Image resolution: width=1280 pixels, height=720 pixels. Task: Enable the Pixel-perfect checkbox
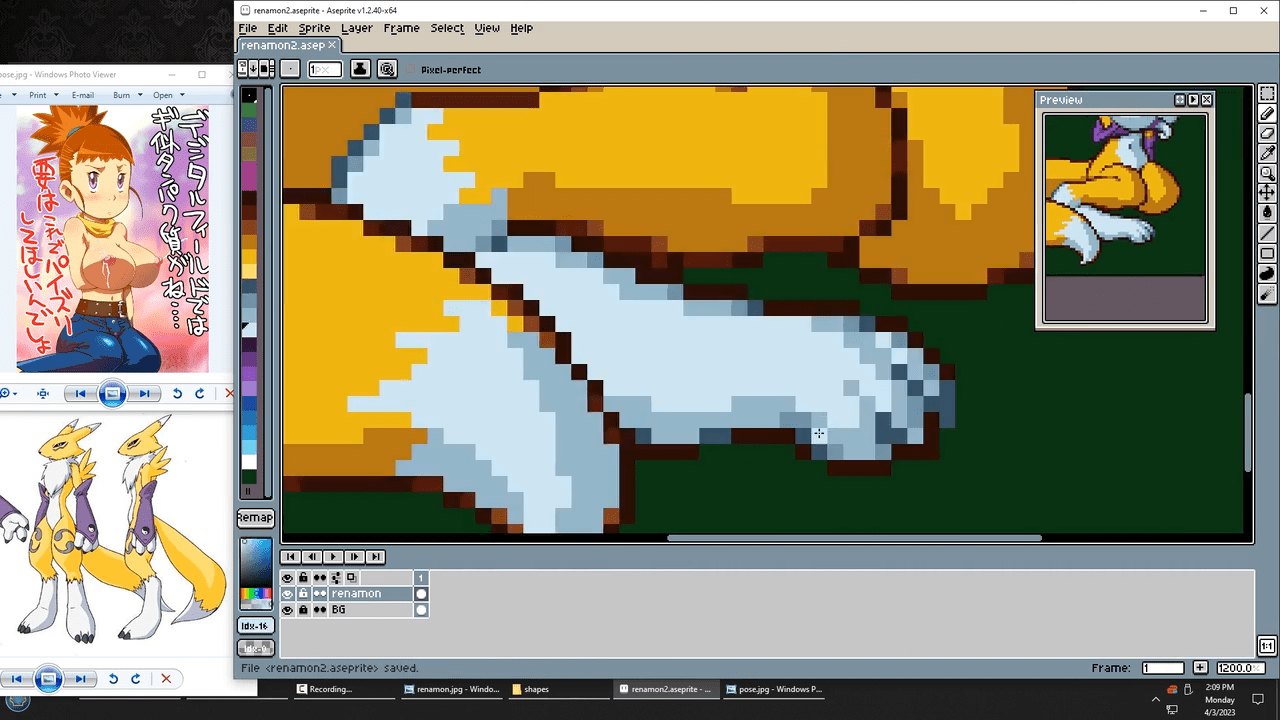411,70
